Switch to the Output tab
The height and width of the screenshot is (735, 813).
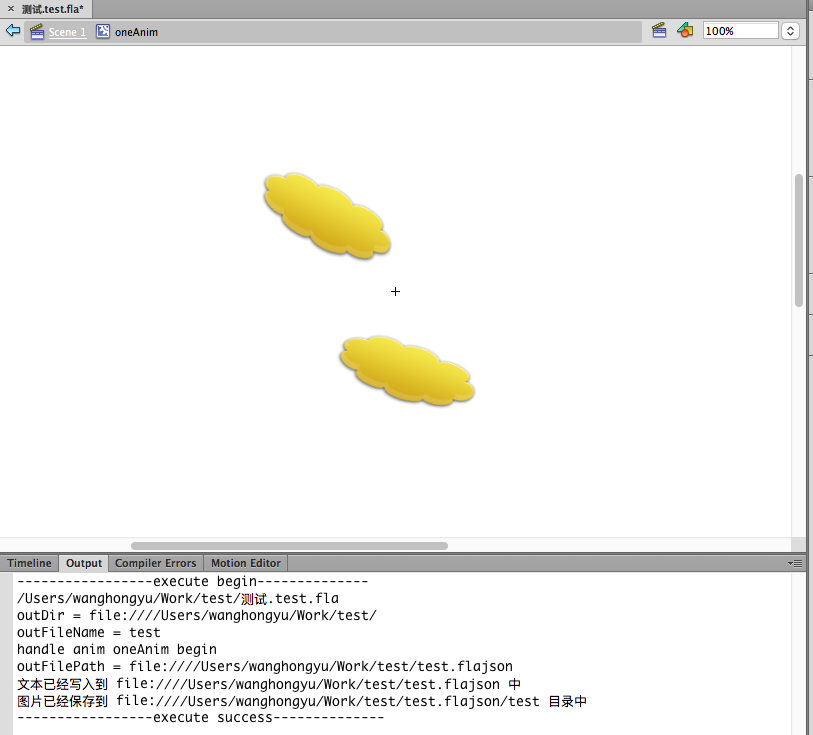(84, 563)
